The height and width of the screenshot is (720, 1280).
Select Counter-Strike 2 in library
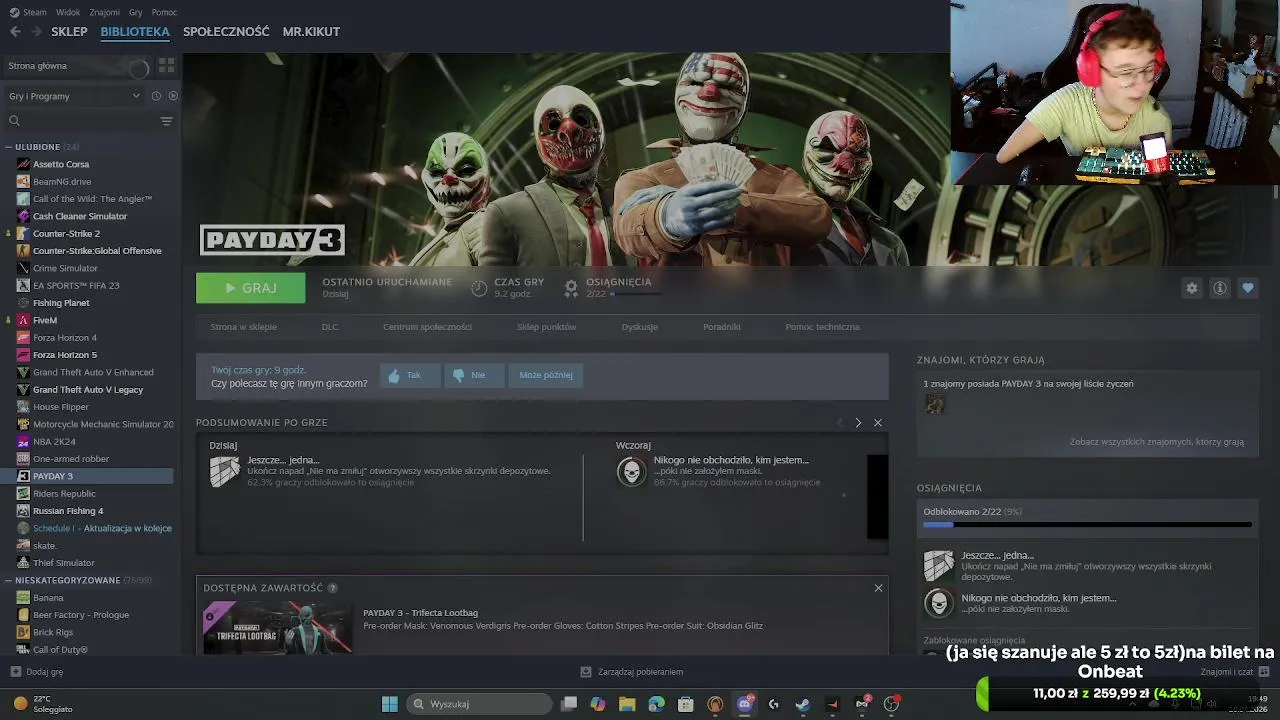pyautogui.click(x=66, y=233)
